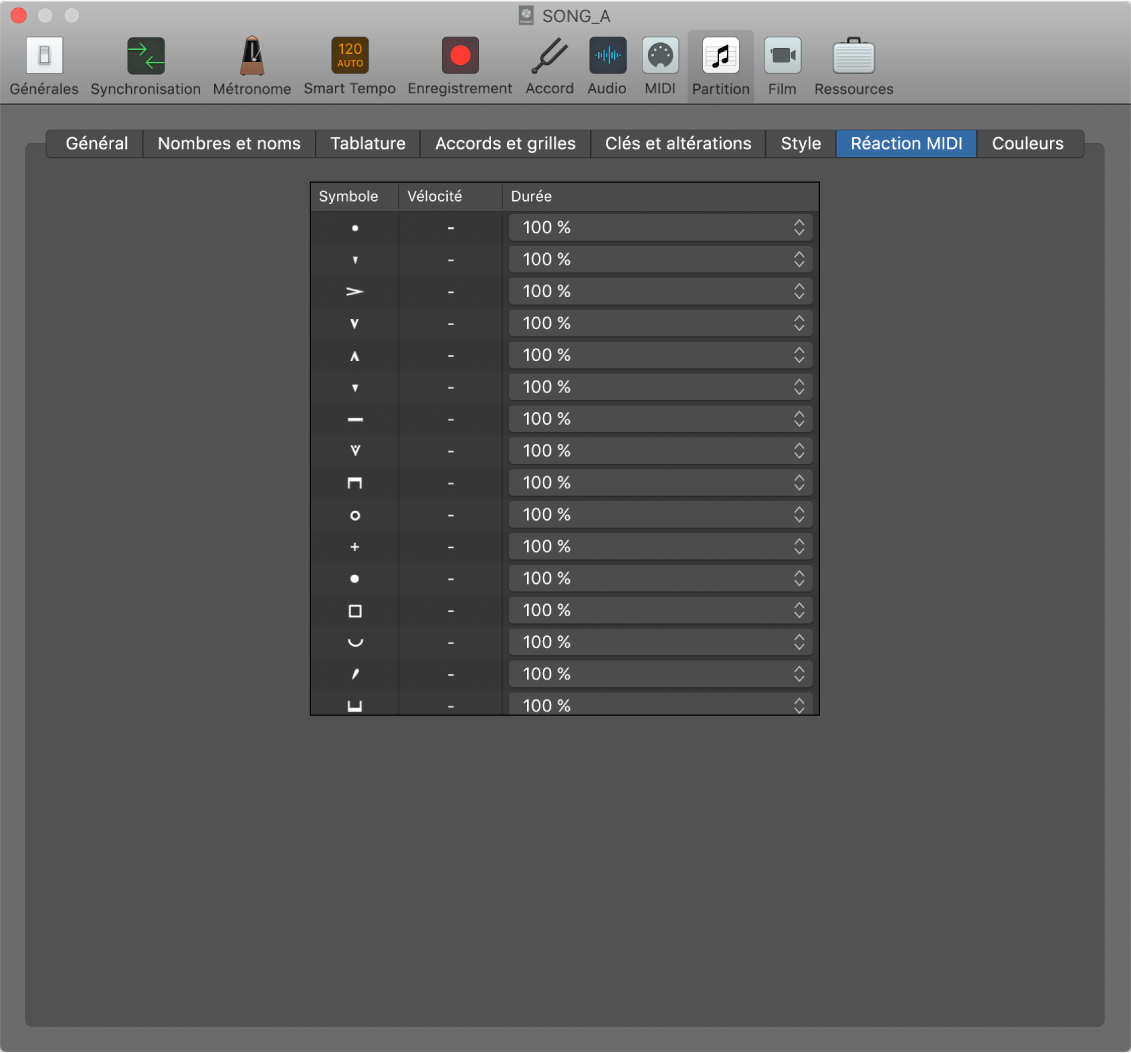Open the Audio settings pane
Image resolution: width=1131 pixels, height=1053 pixels.
pyautogui.click(x=607, y=66)
